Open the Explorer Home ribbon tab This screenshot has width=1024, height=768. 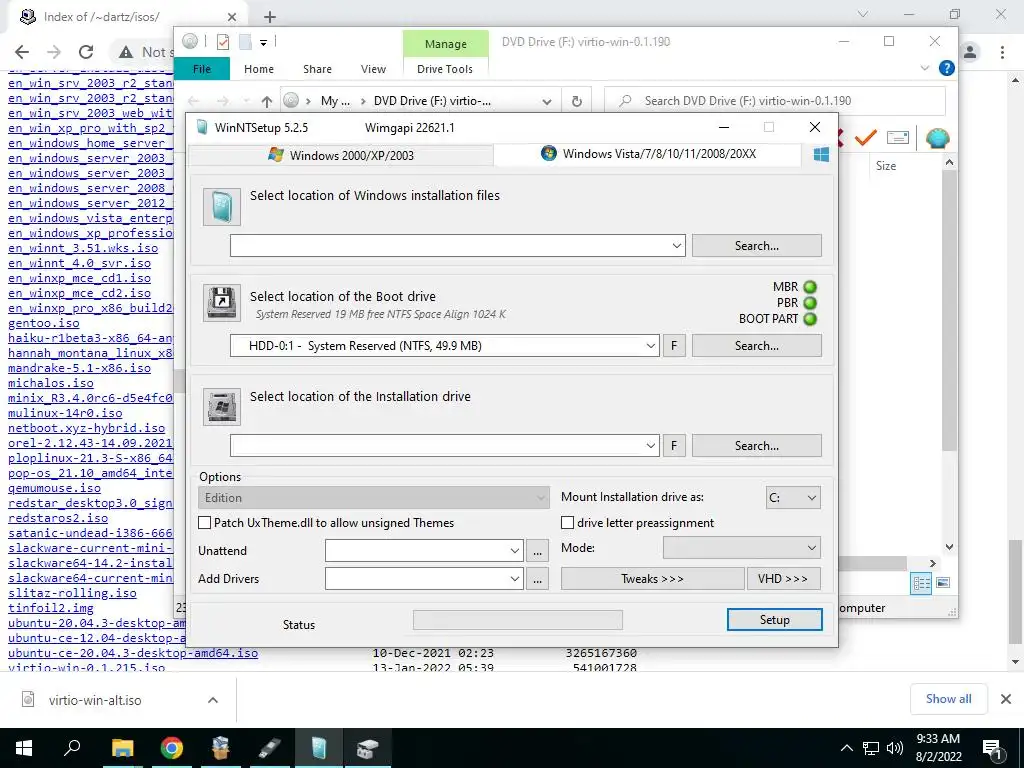(x=259, y=69)
